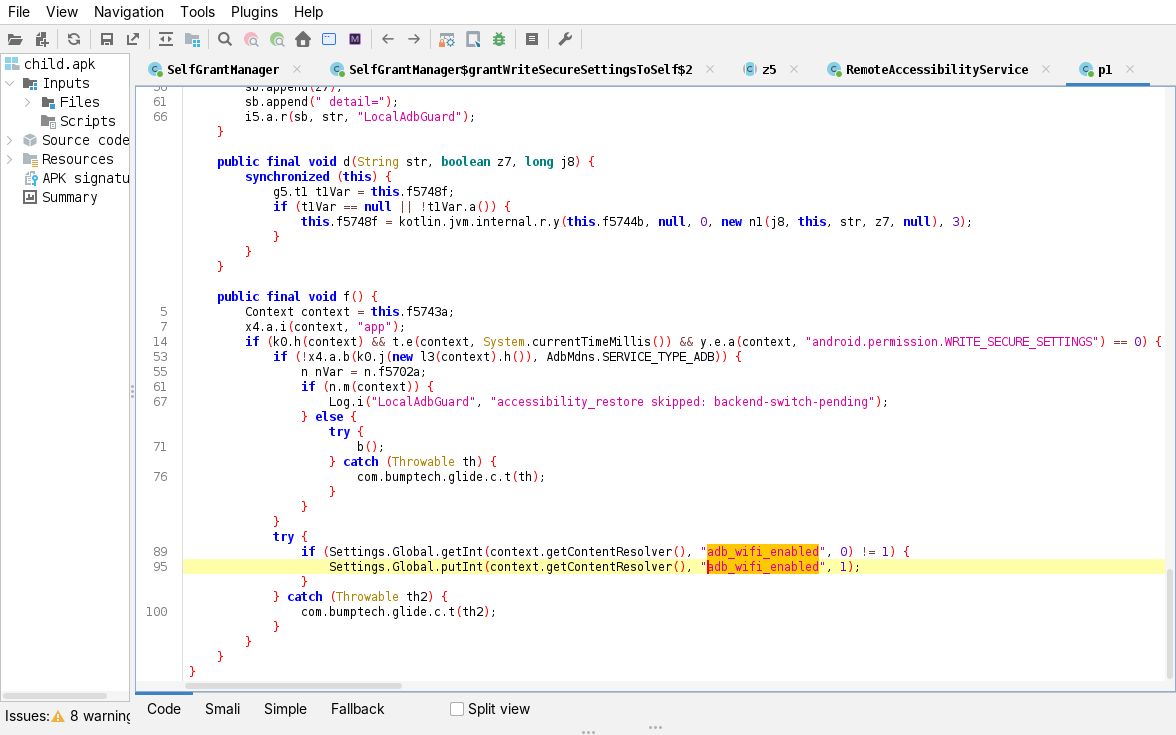
Task: Open the Tools menu
Action: 197,12
